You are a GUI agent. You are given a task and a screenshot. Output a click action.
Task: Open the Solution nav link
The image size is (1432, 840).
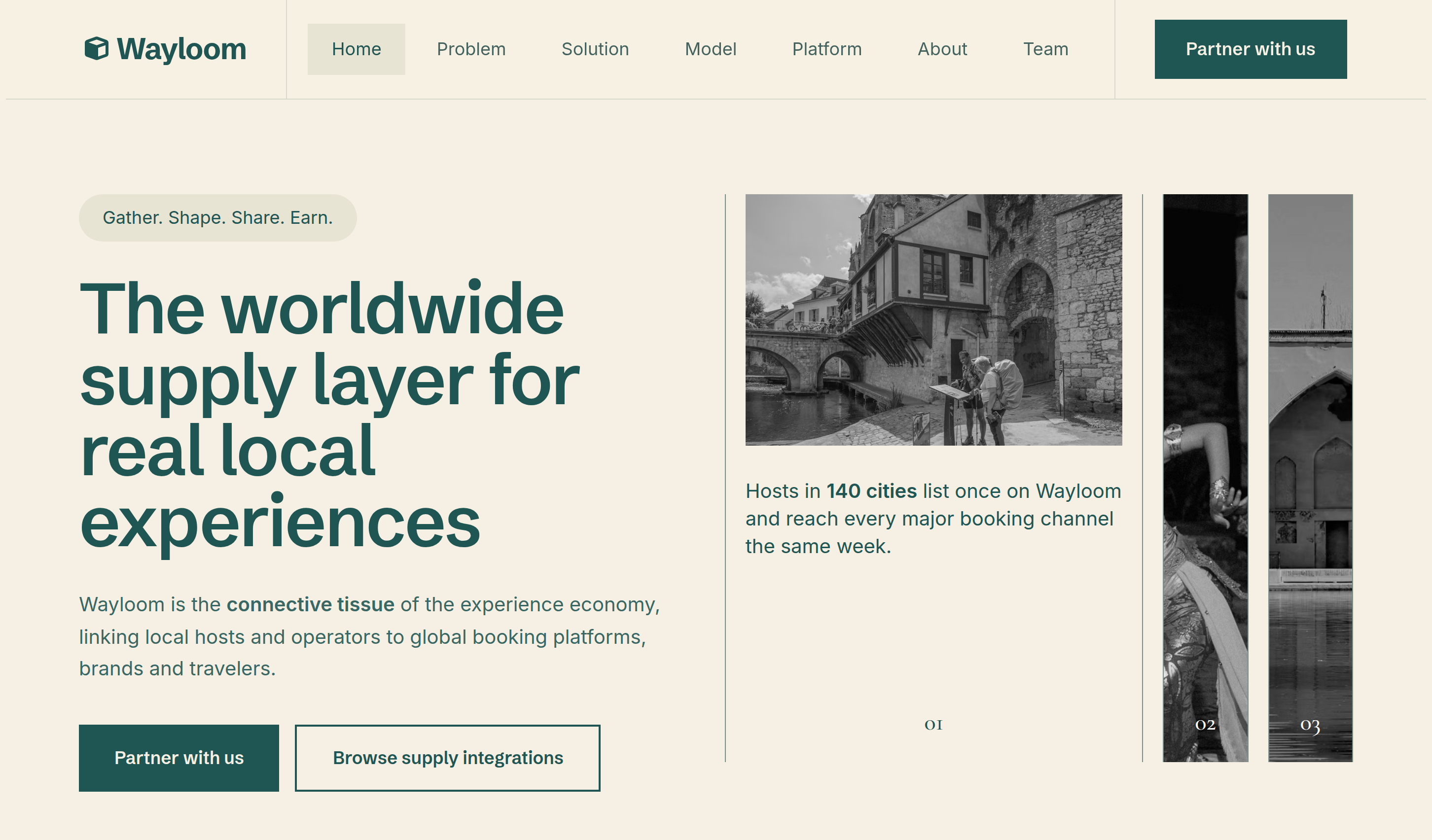pos(595,49)
